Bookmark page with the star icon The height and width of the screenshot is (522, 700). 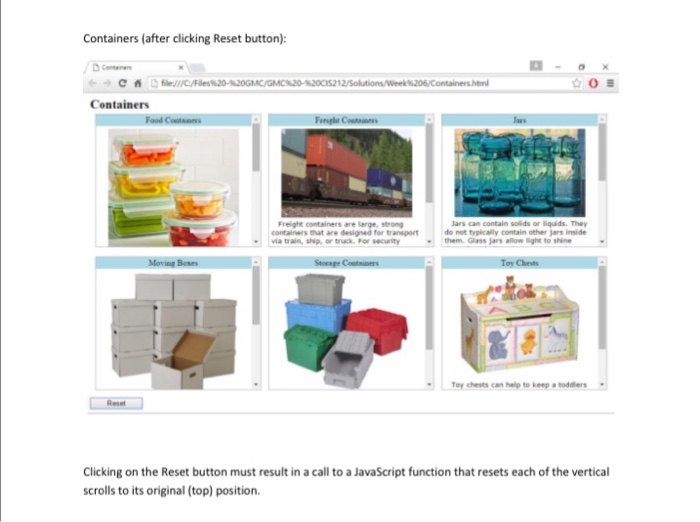(577, 83)
